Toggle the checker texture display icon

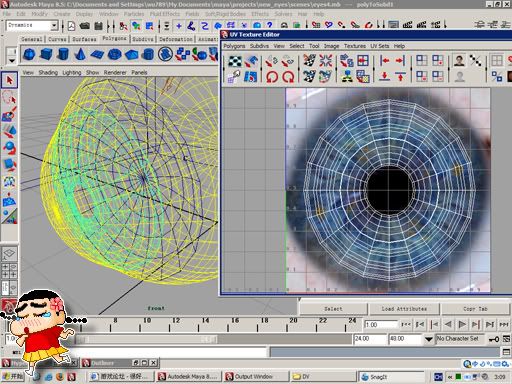point(235,61)
